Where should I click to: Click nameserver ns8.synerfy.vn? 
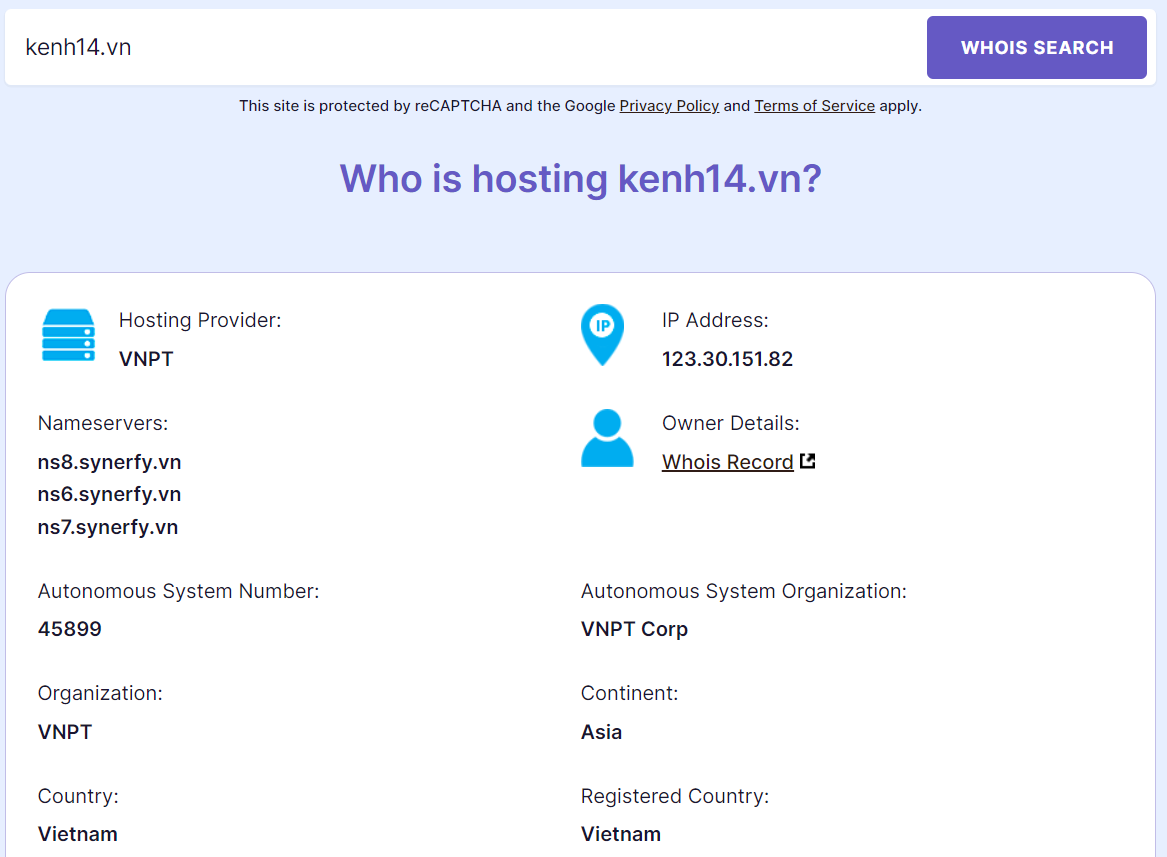(109, 462)
